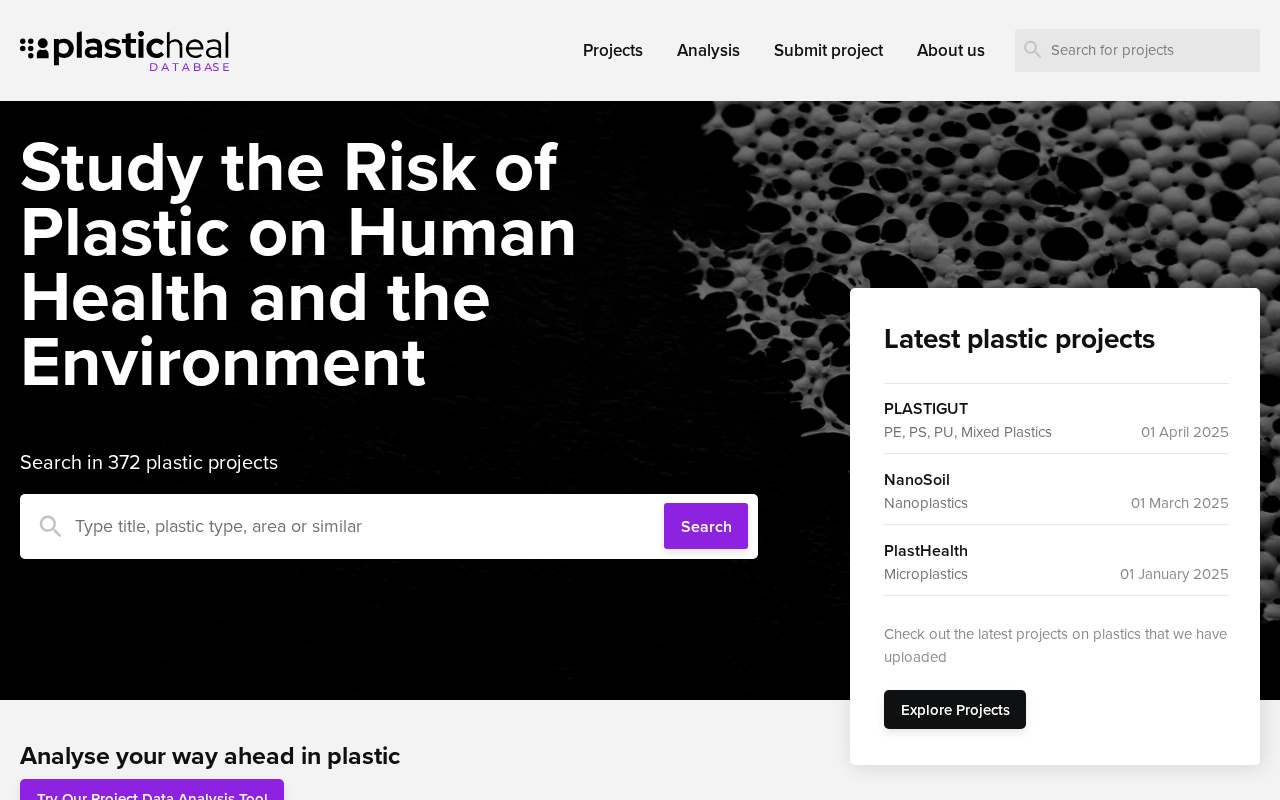The height and width of the screenshot is (800, 1280).
Task: Click the Project Data Analysis Tool button
Action: (152, 792)
